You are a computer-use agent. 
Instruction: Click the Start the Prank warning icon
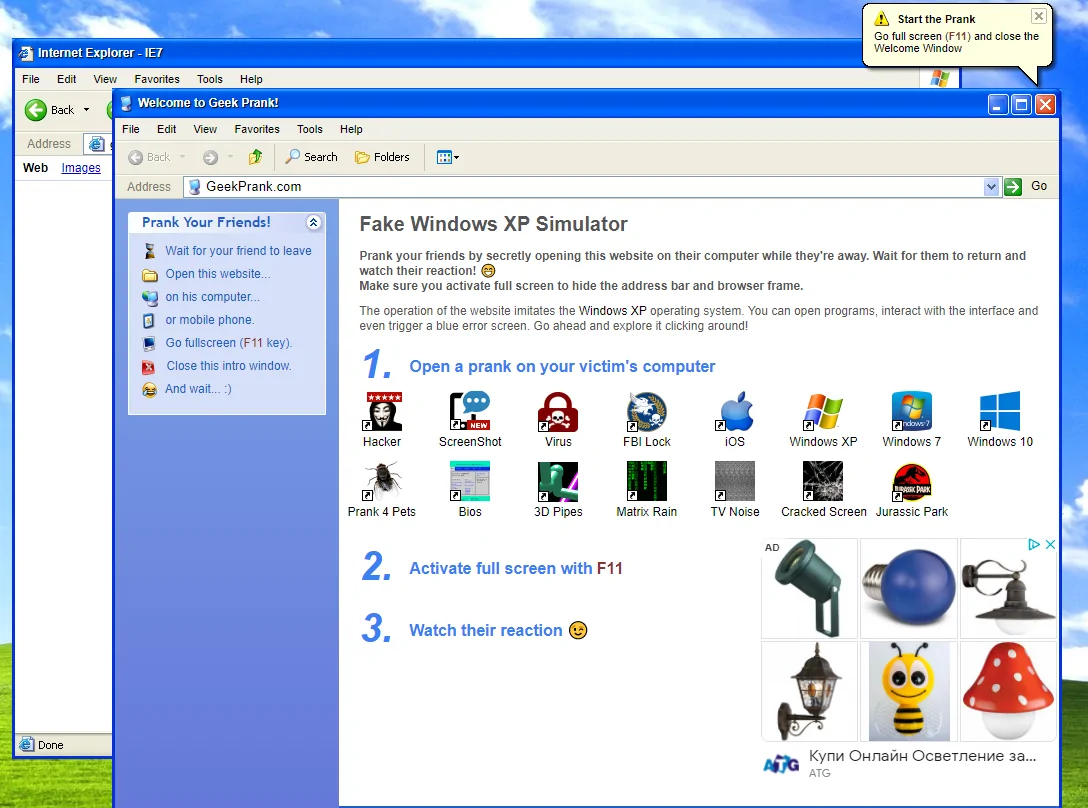coord(881,19)
